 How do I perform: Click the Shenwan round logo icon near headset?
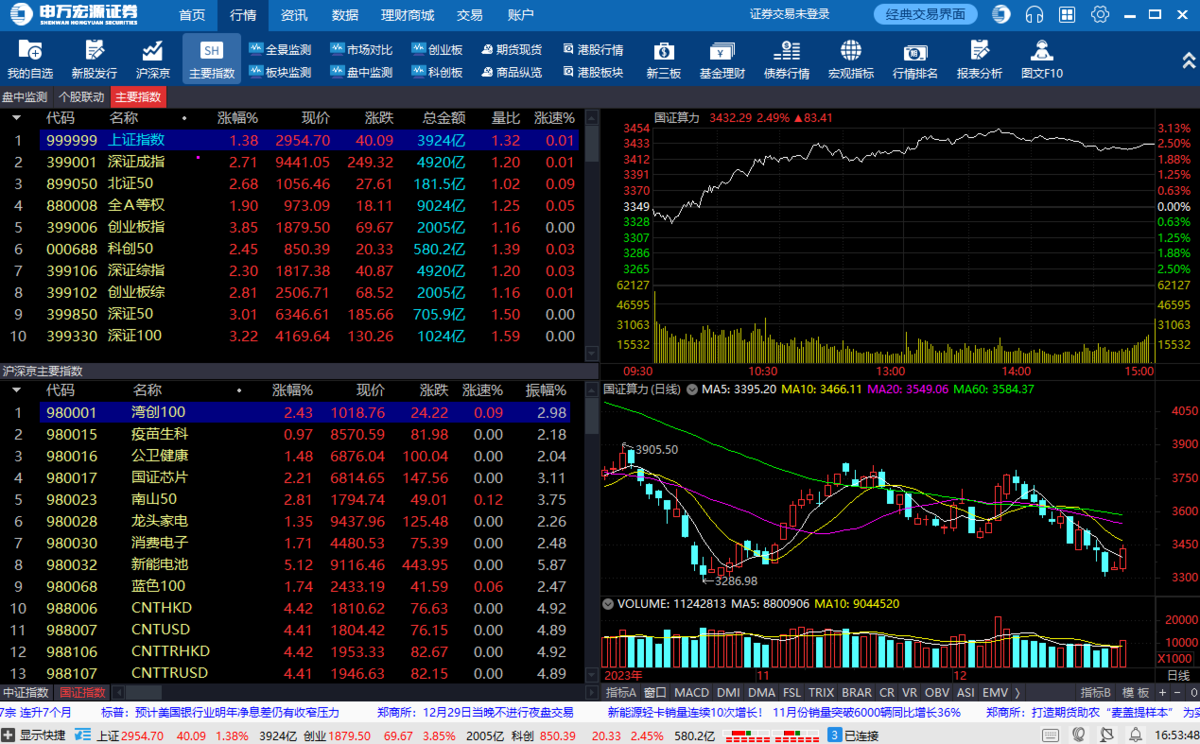1001,14
